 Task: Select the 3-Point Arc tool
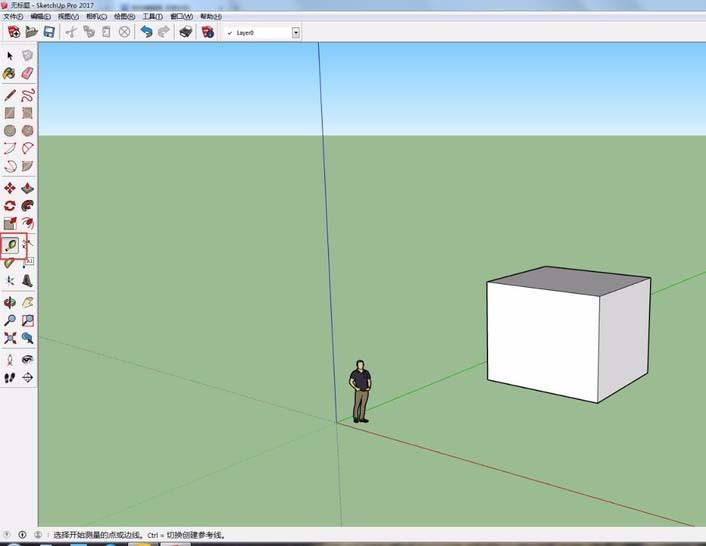click(10, 166)
